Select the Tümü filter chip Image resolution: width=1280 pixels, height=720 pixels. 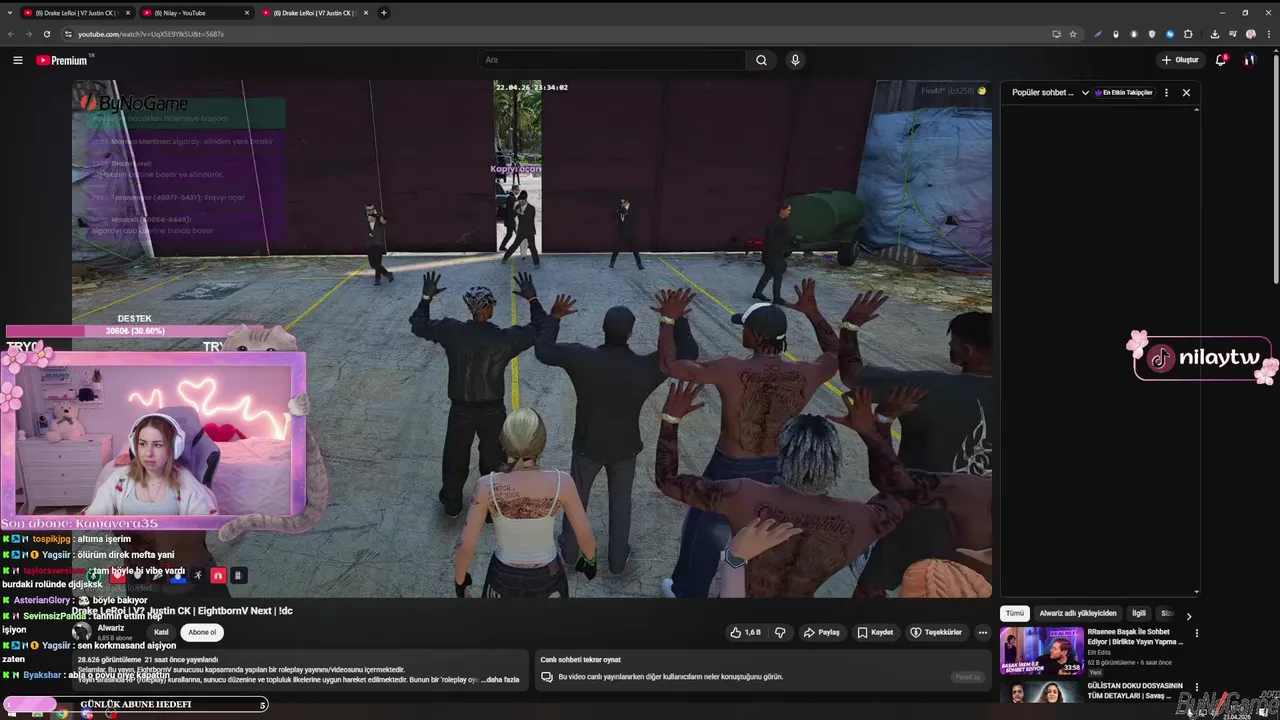1015,613
